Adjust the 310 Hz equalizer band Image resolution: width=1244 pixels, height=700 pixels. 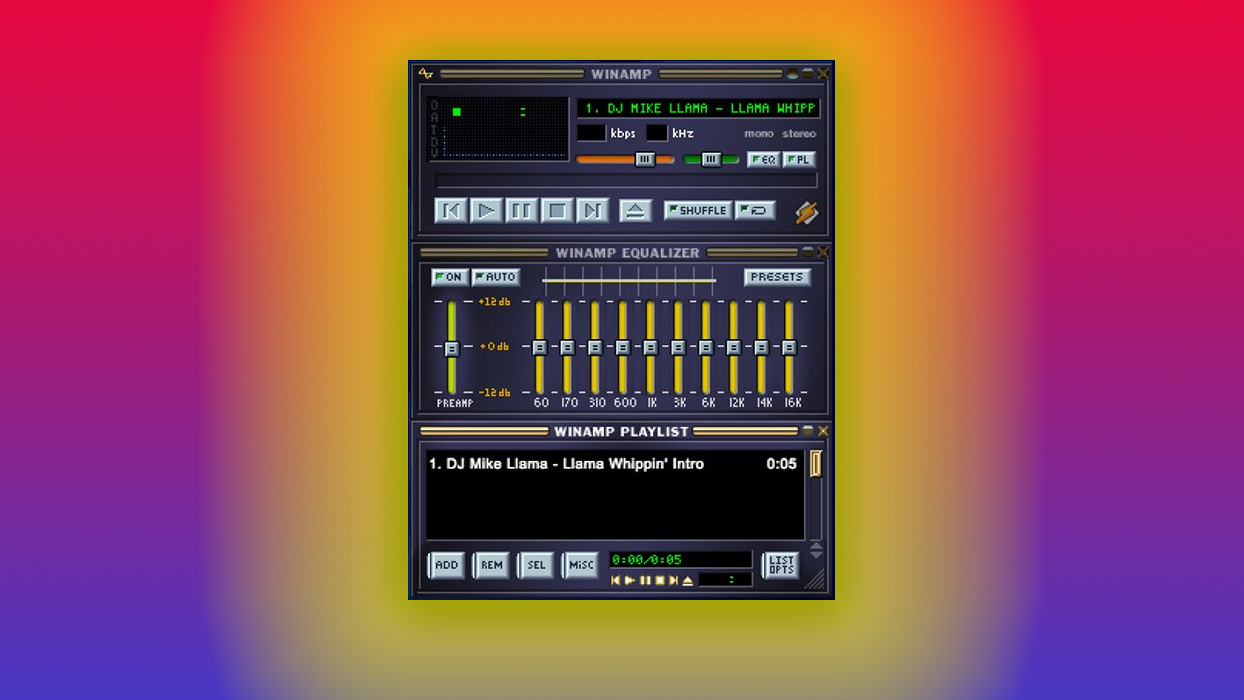[x=595, y=347]
